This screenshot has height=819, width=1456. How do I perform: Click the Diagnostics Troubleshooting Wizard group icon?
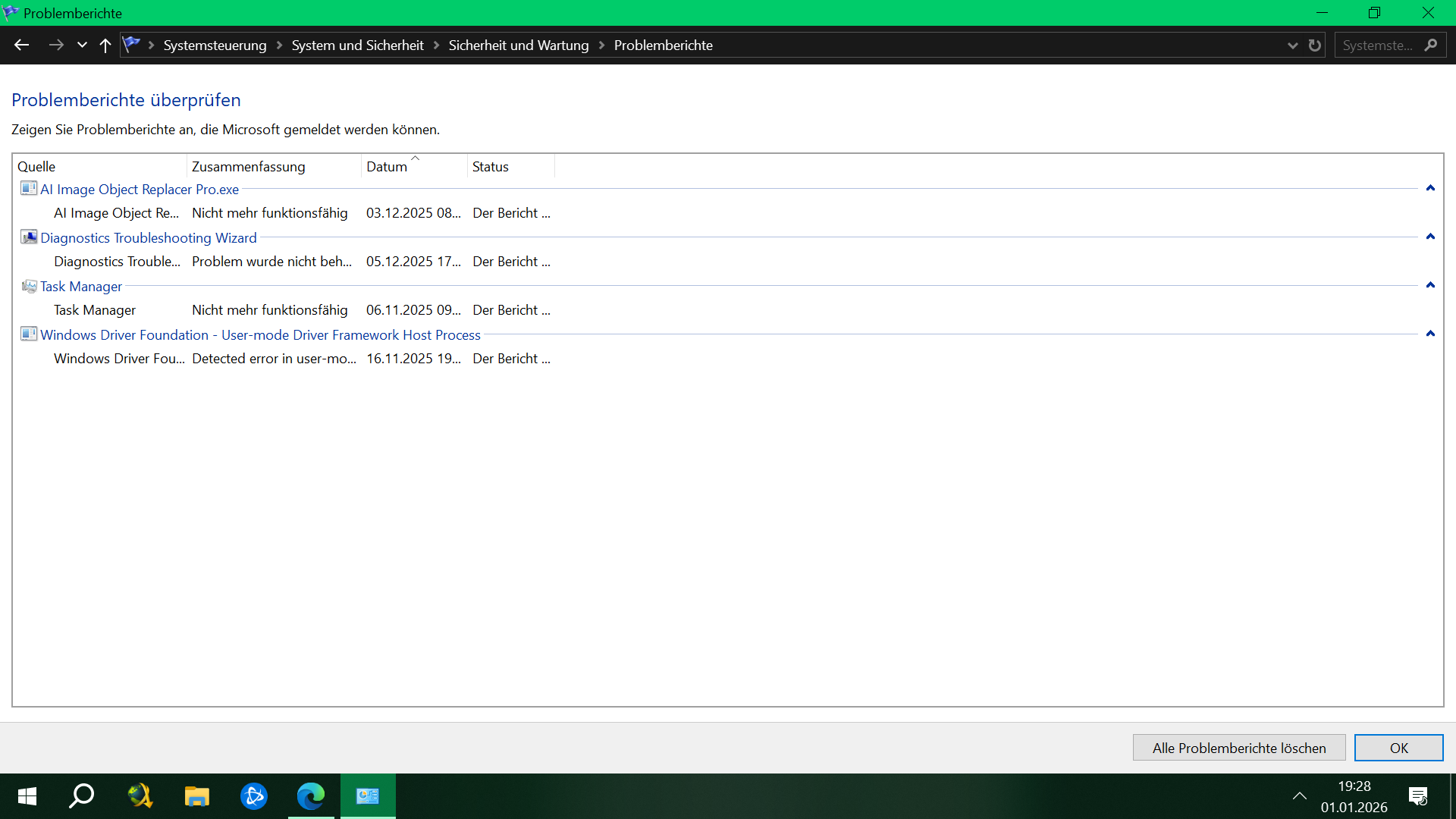(x=29, y=237)
